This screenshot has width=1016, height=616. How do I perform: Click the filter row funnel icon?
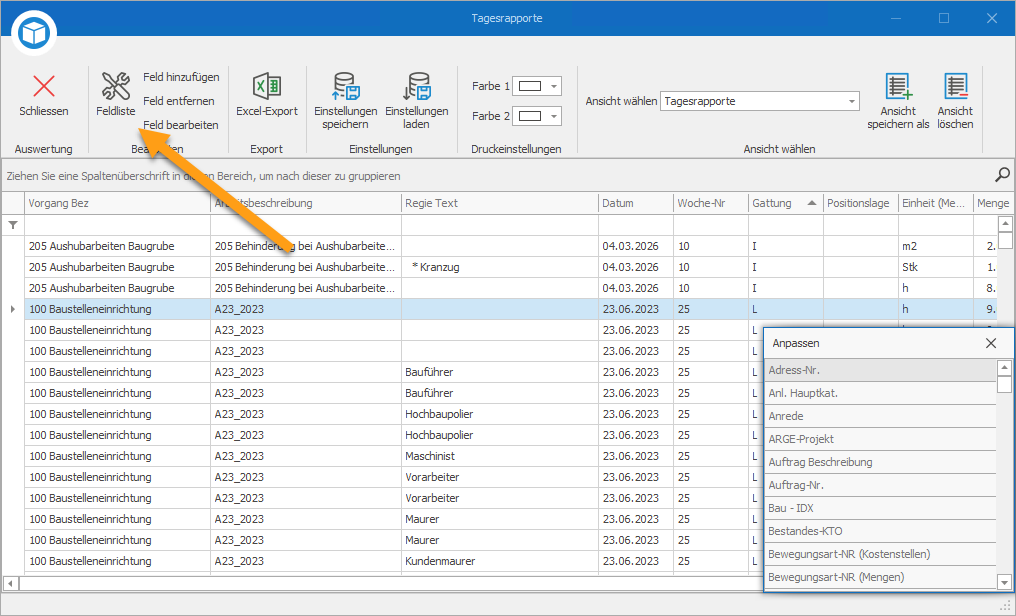tap(13, 225)
